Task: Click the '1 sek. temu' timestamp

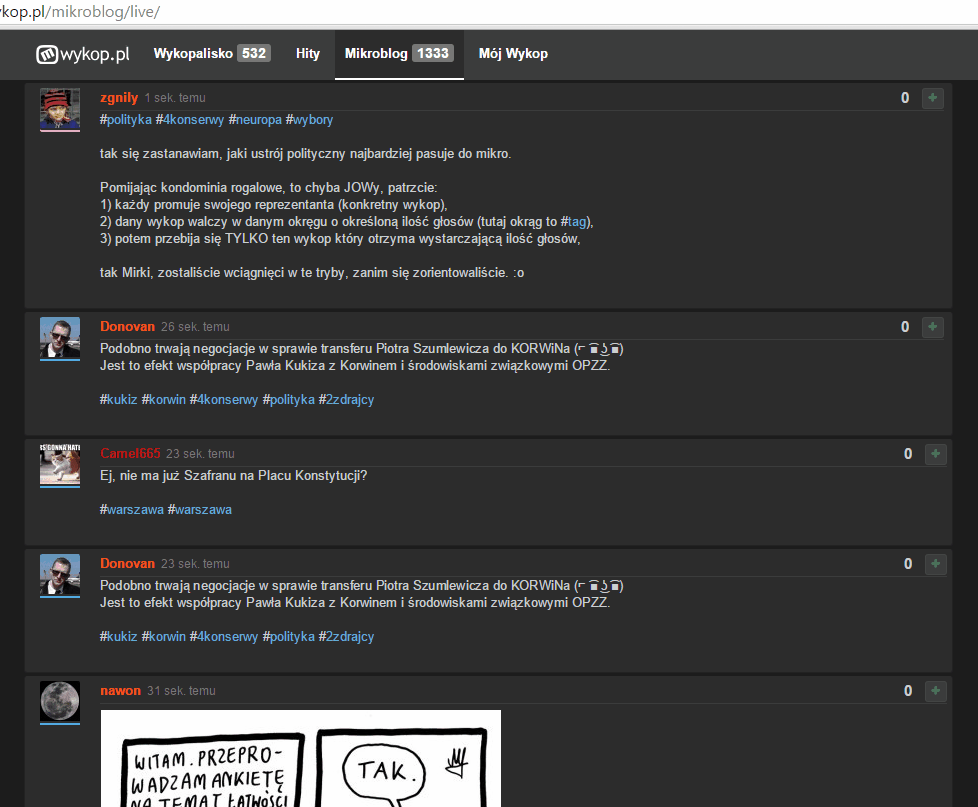Action: [175, 98]
